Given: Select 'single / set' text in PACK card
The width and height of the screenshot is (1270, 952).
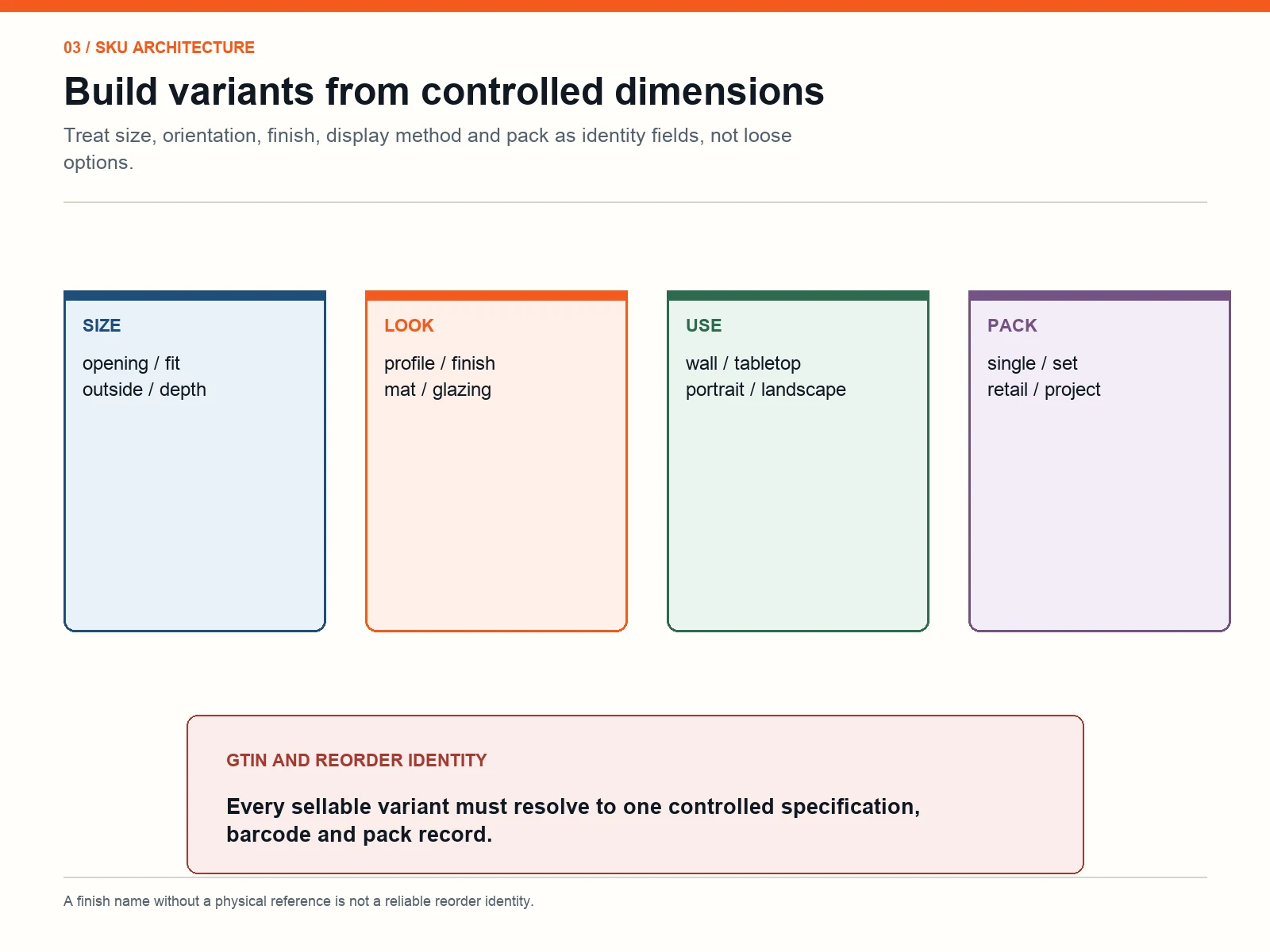Looking at the screenshot, I should click(1032, 363).
